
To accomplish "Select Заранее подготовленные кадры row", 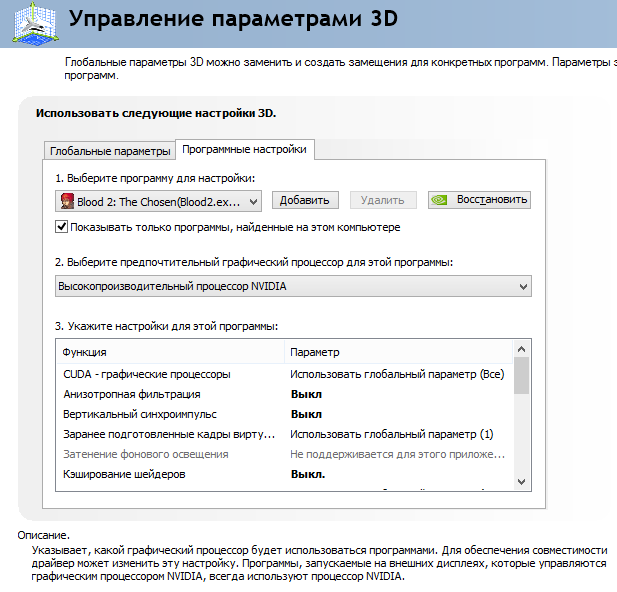I will point(284,434).
